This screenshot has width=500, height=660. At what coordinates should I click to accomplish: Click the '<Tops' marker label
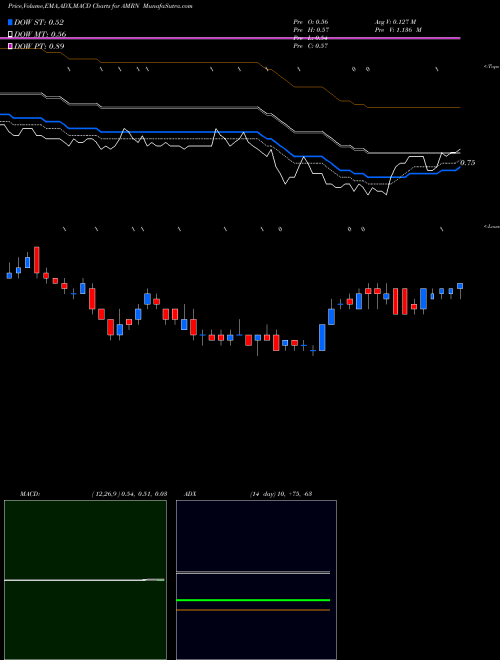click(492, 67)
